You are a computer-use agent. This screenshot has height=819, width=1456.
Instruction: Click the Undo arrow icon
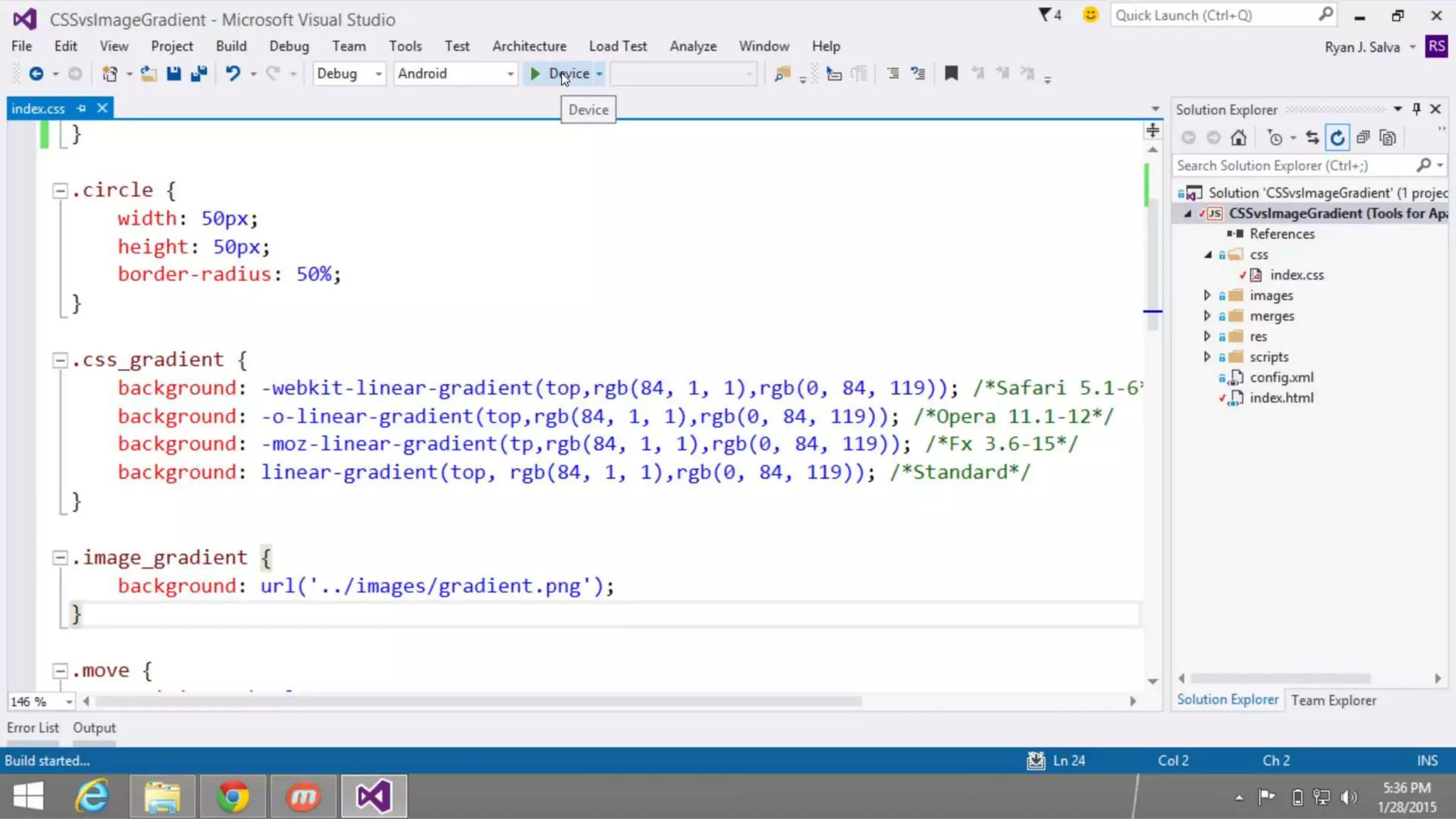(x=232, y=73)
